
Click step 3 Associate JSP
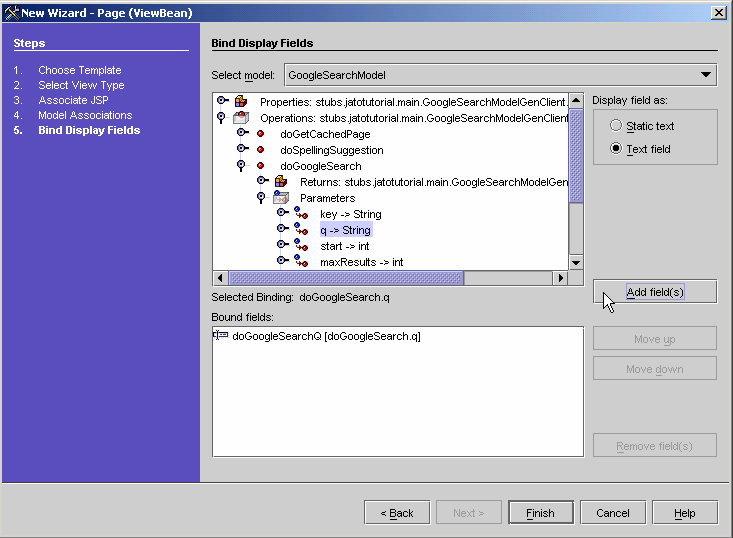pyautogui.click(x=73, y=100)
